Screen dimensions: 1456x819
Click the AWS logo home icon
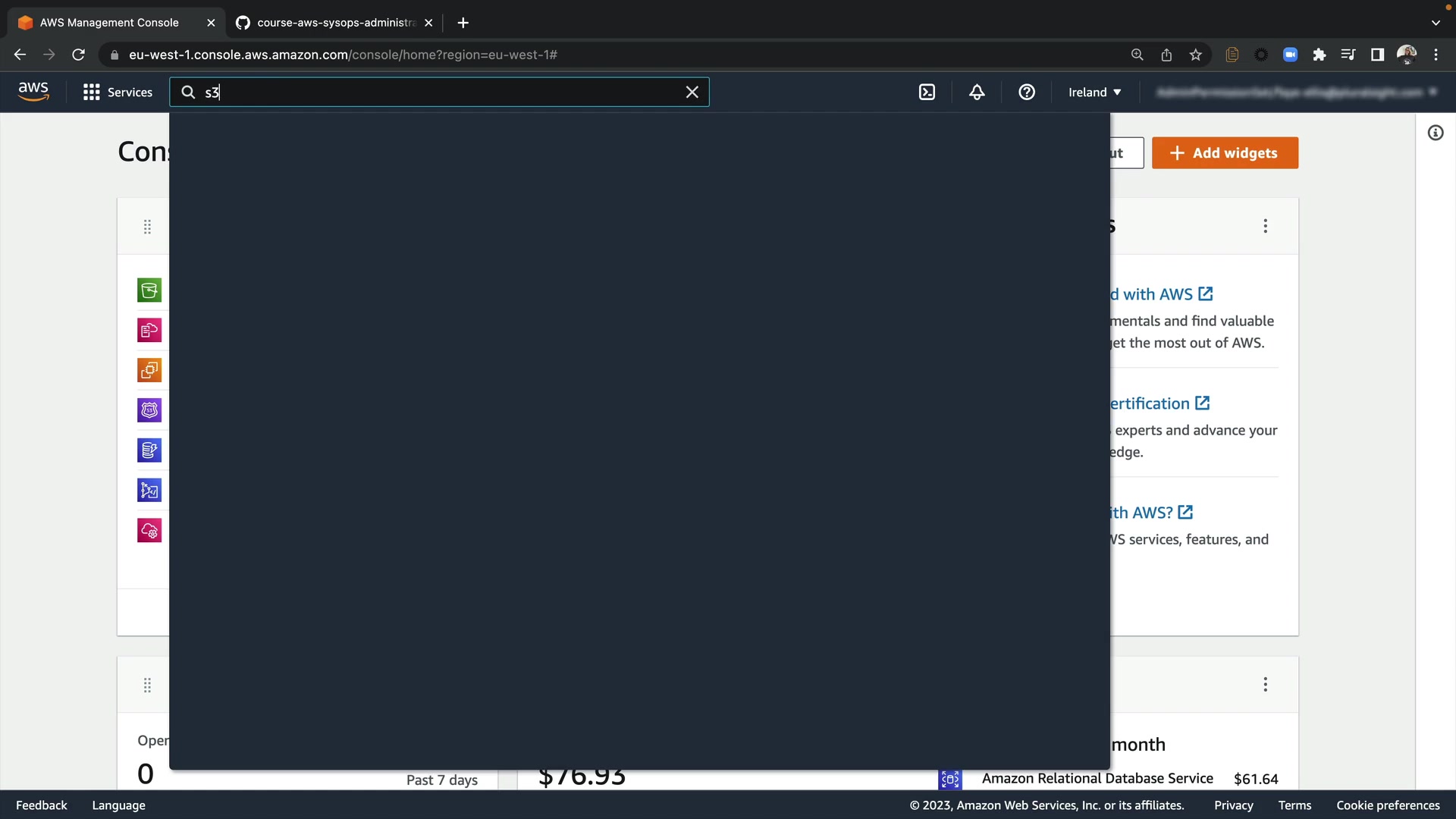pos(33,92)
